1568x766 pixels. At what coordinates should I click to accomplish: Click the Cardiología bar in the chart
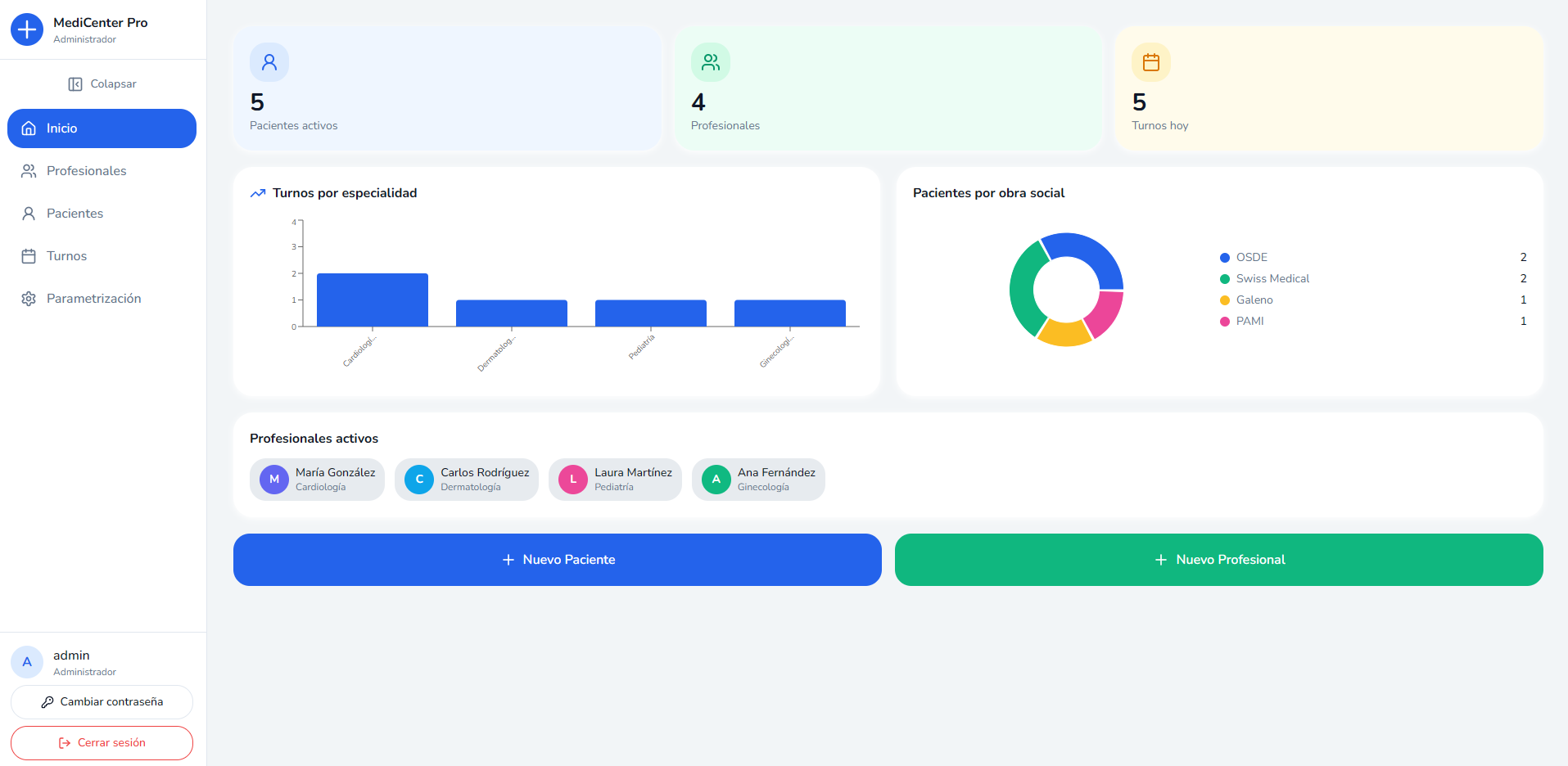point(373,300)
